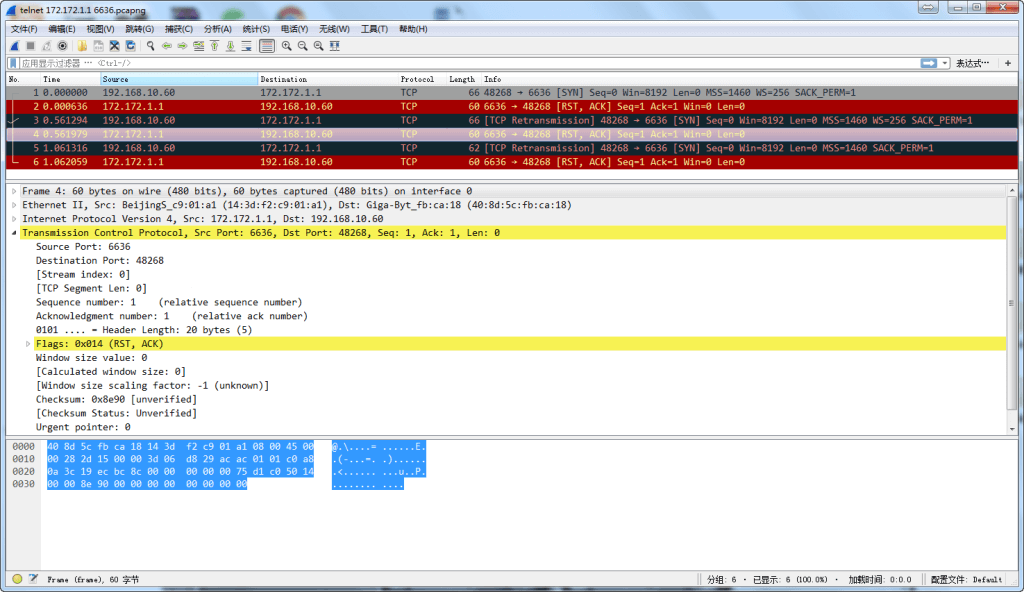Select Destination Port: 48268 field

click(x=100, y=261)
